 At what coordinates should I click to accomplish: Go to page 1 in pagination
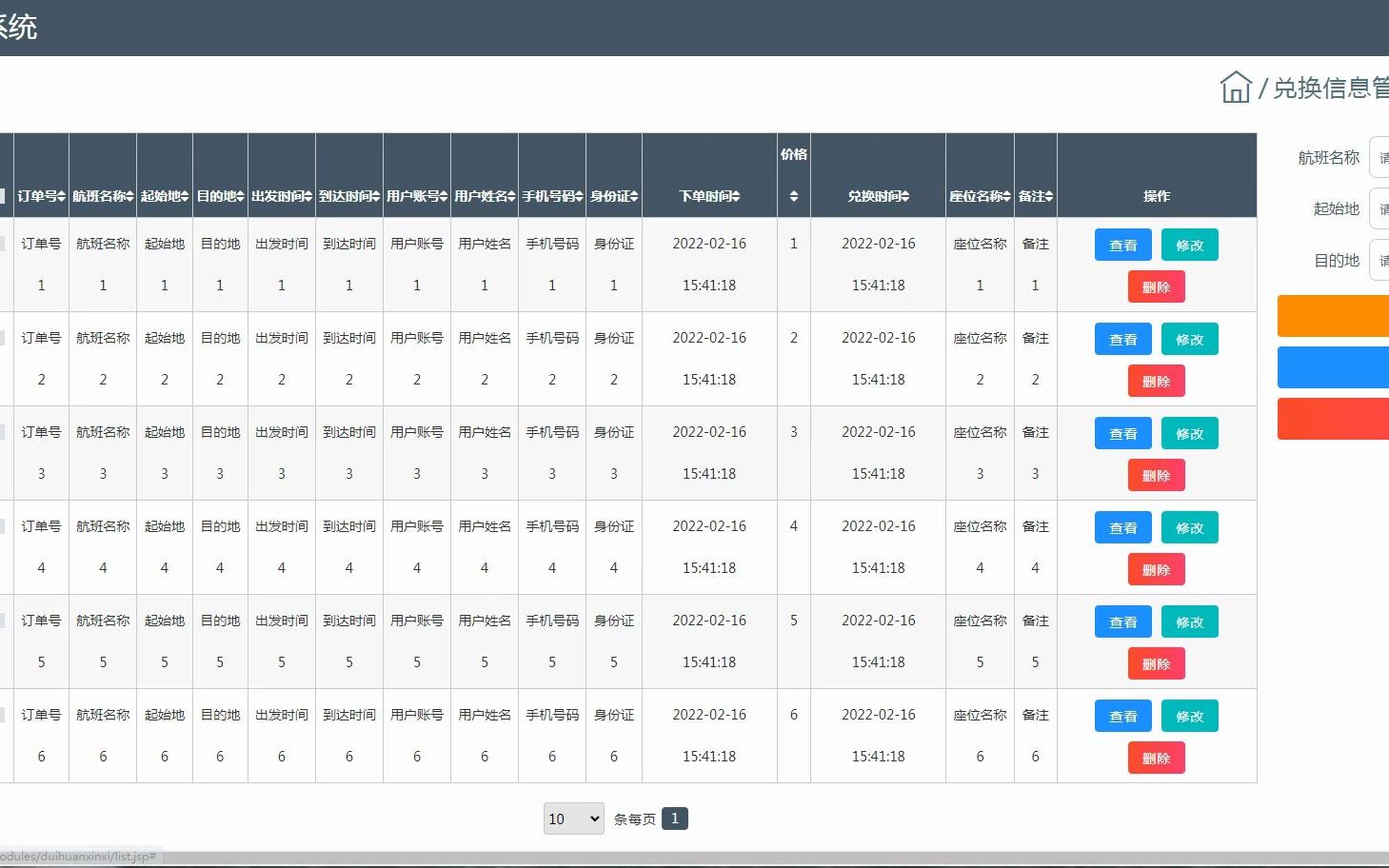point(675,819)
